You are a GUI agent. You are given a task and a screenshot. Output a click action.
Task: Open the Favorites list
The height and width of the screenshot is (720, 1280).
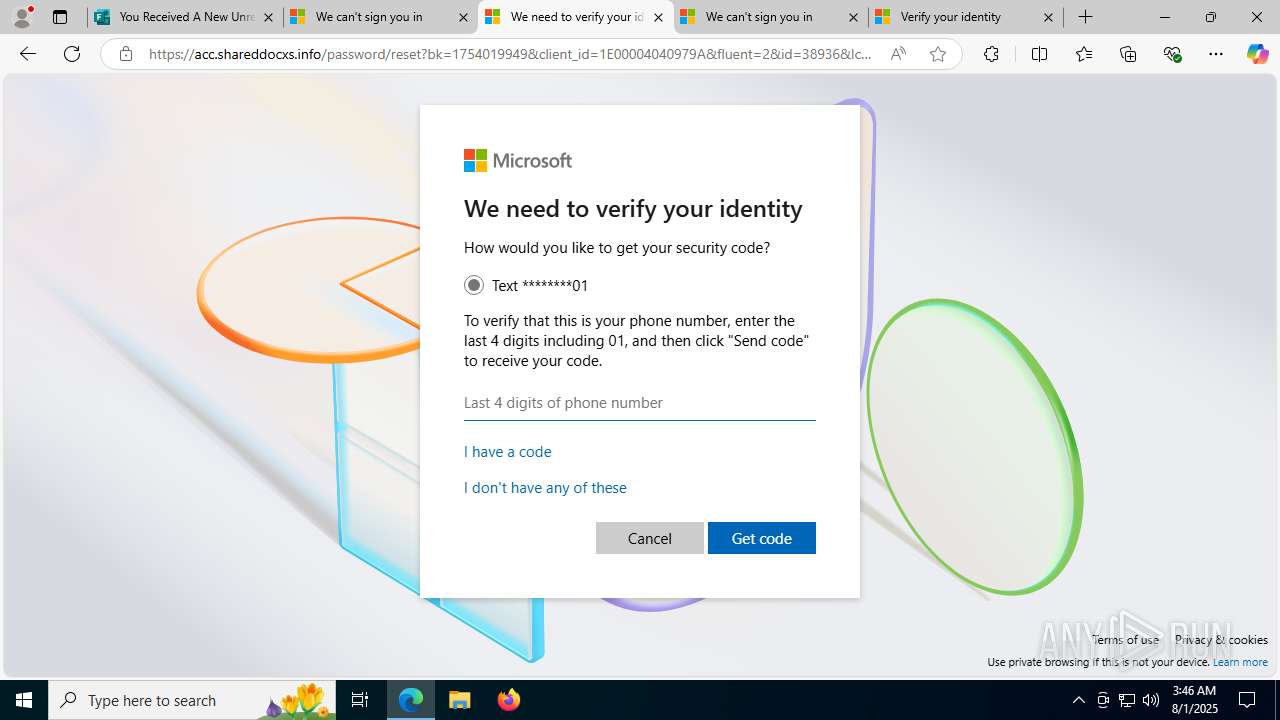tap(1084, 54)
